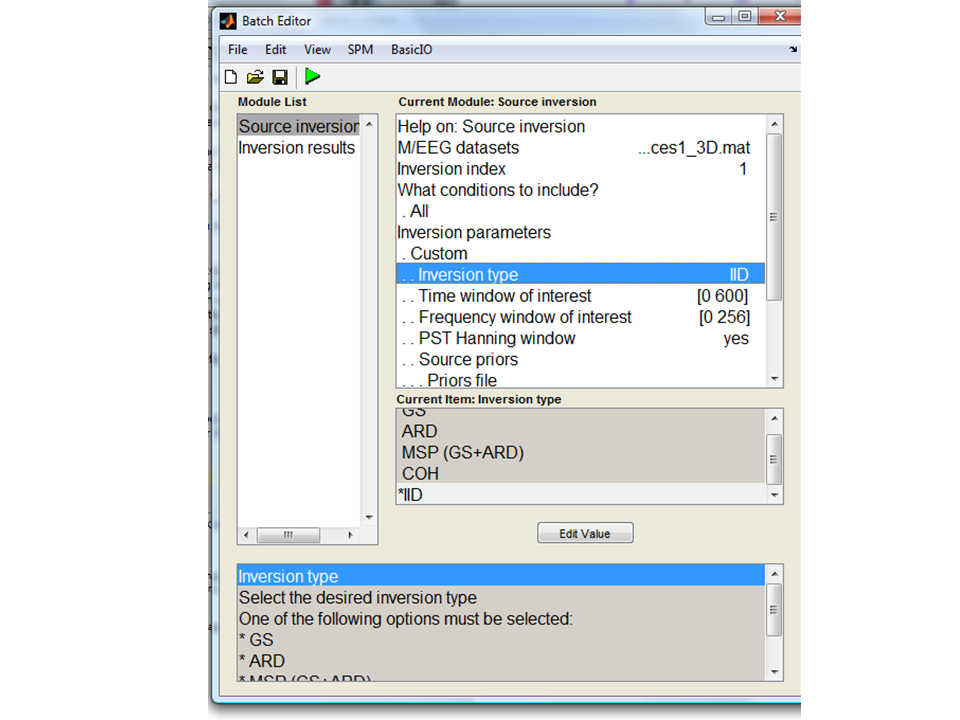Select Inversion results in Module List
Image resolution: width=960 pixels, height=720 pixels.
click(x=296, y=148)
